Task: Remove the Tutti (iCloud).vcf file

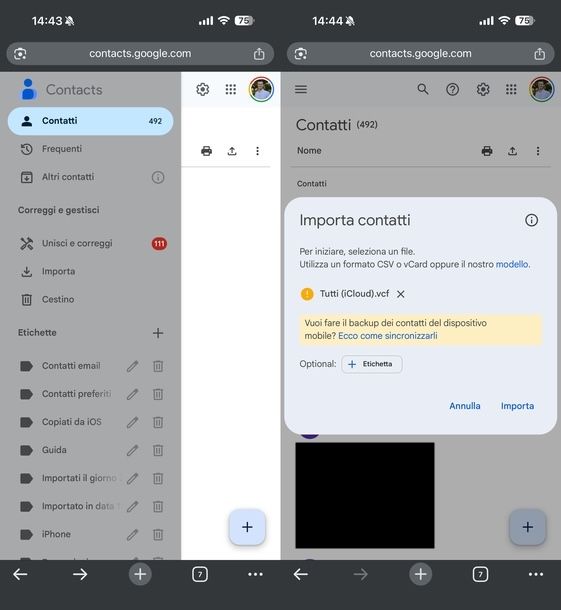Action: (401, 294)
